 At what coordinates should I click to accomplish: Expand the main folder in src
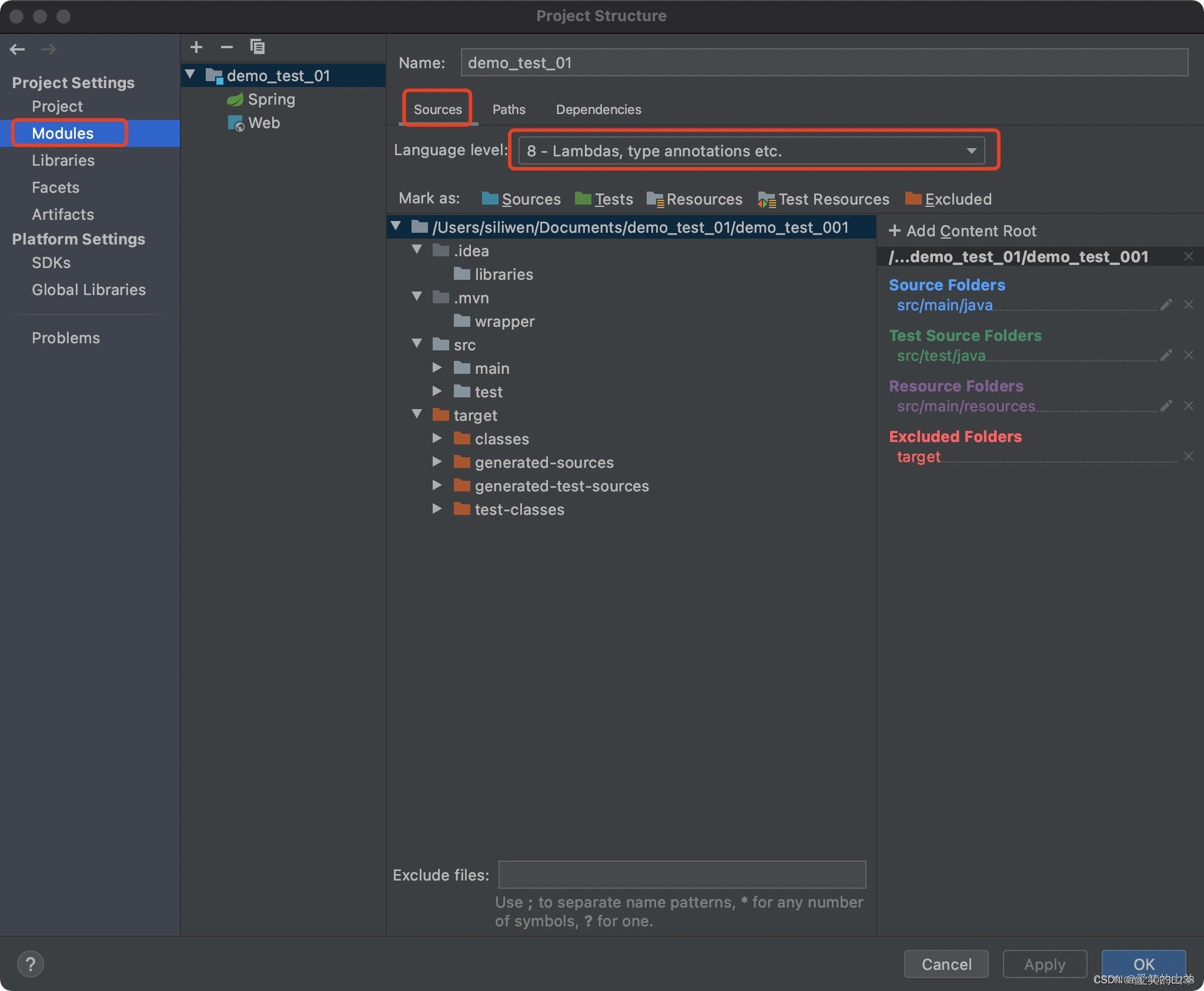(437, 368)
